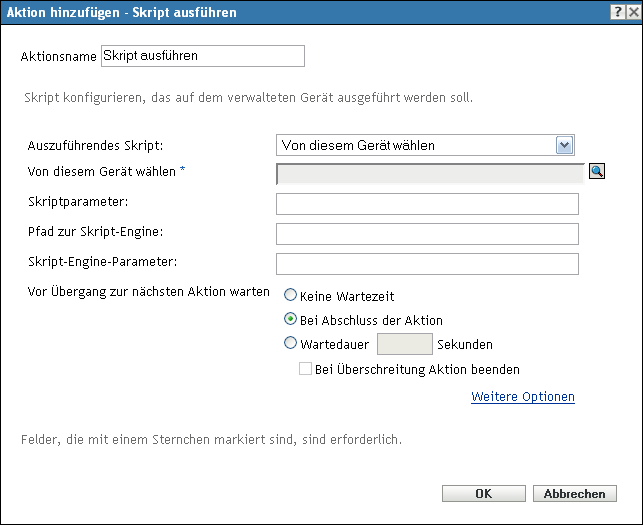Choose the Bei Abschluss der Aktion option
Image resolution: width=643 pixels, height=525 pixels.
coord(291,320)
